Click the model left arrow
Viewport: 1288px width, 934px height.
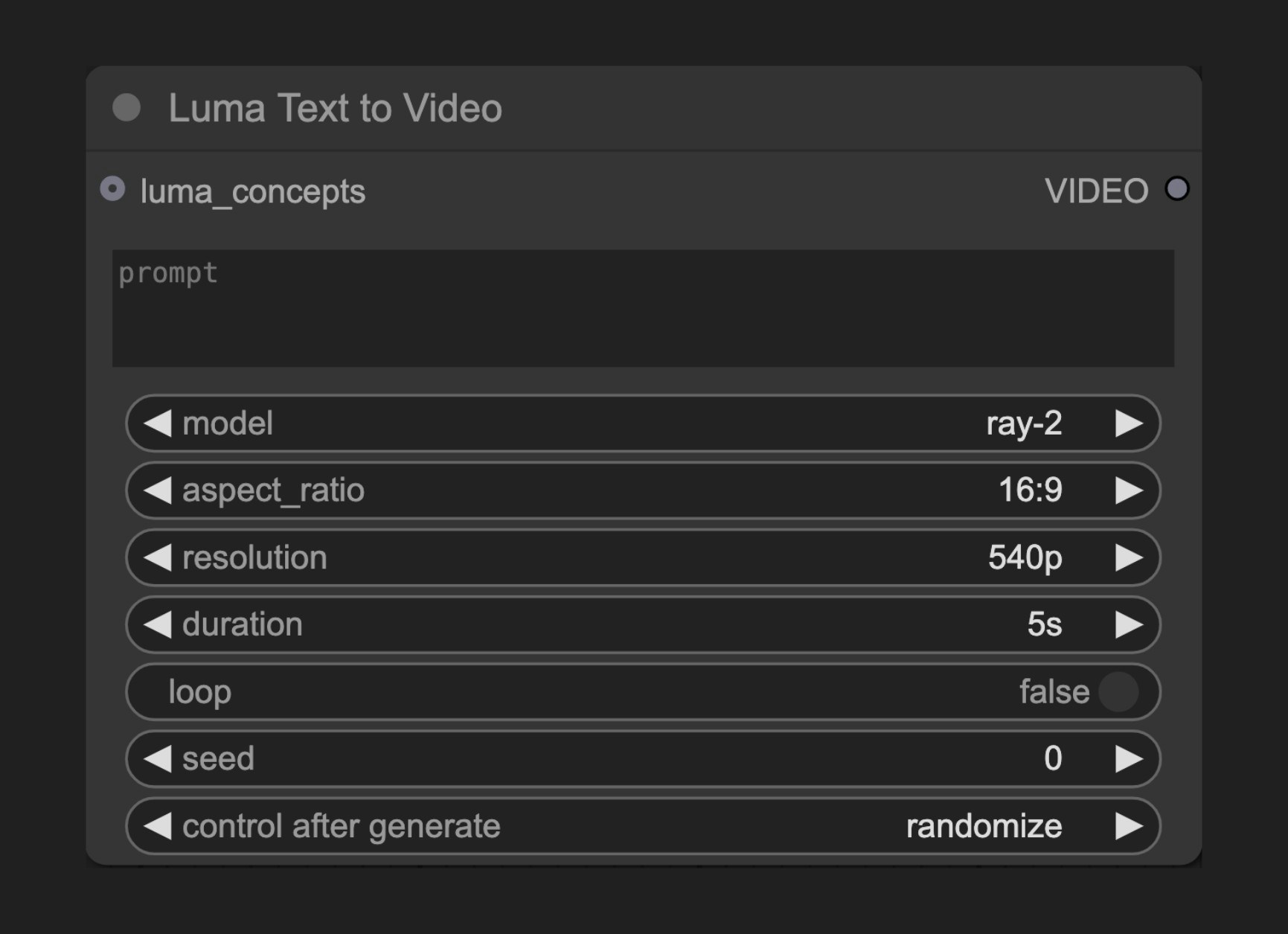click(x=157, y=423)
